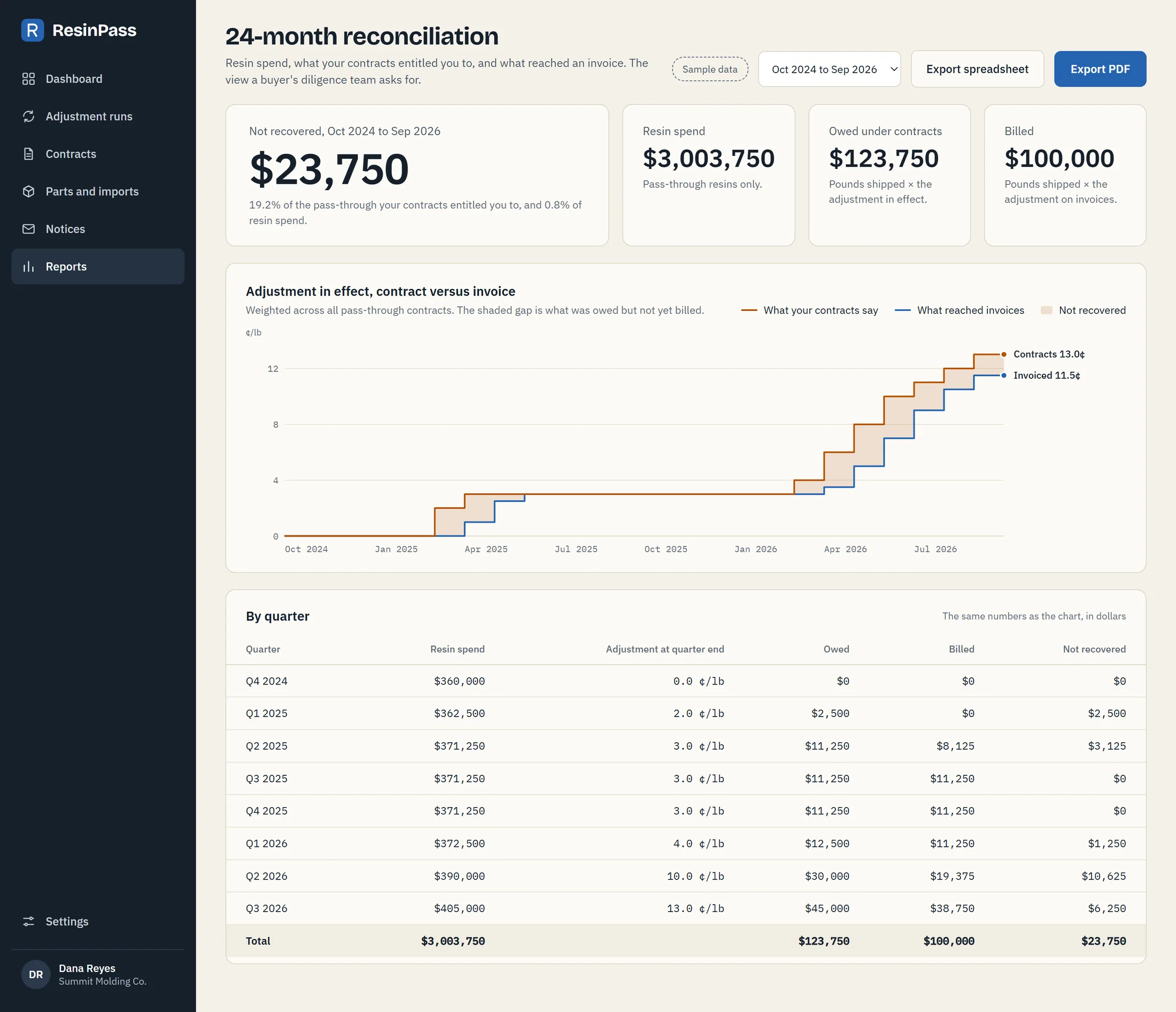Open the Dashboard page
Screen dimensions: 1176x1012
(x=98, y=79)
